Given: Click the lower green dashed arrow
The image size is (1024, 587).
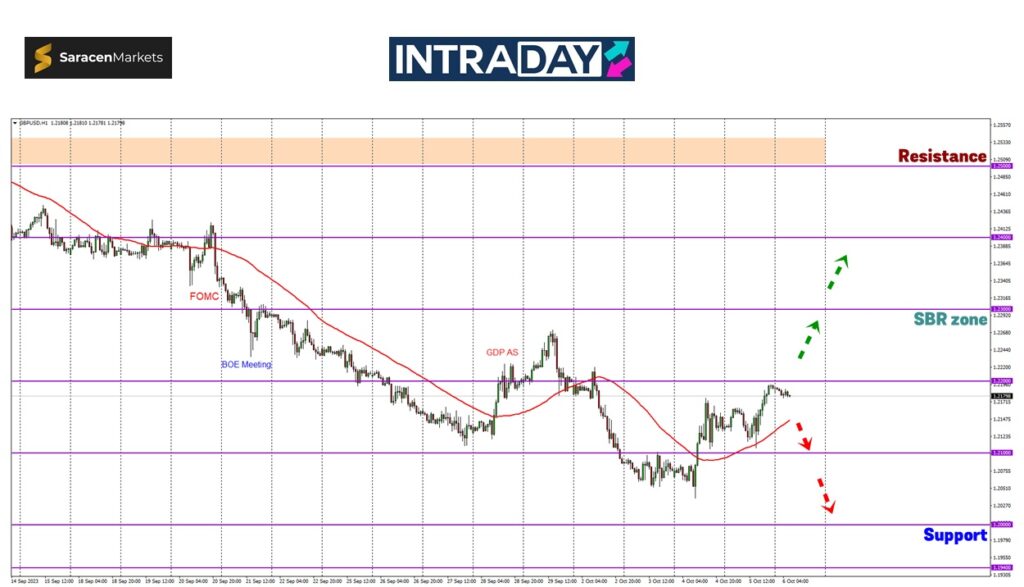Looking at the screenshot, I should point(808,340).
